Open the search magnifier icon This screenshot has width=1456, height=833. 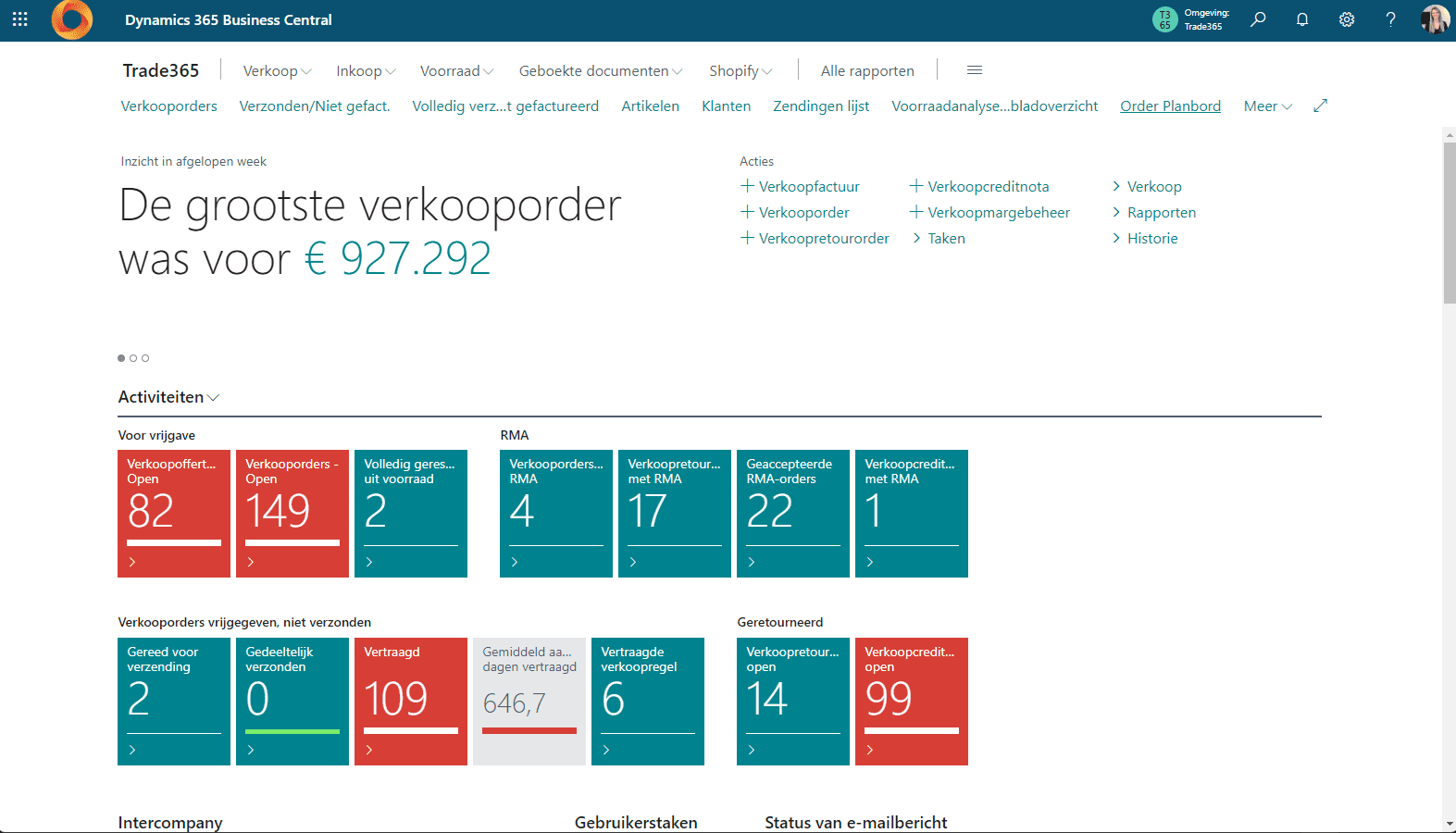pos(1258,19)
